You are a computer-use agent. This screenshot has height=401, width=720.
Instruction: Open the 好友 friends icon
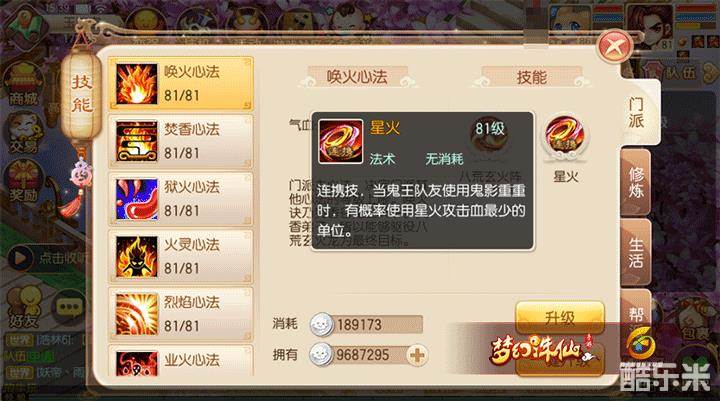pyautogui.click(x=23, y=307)
